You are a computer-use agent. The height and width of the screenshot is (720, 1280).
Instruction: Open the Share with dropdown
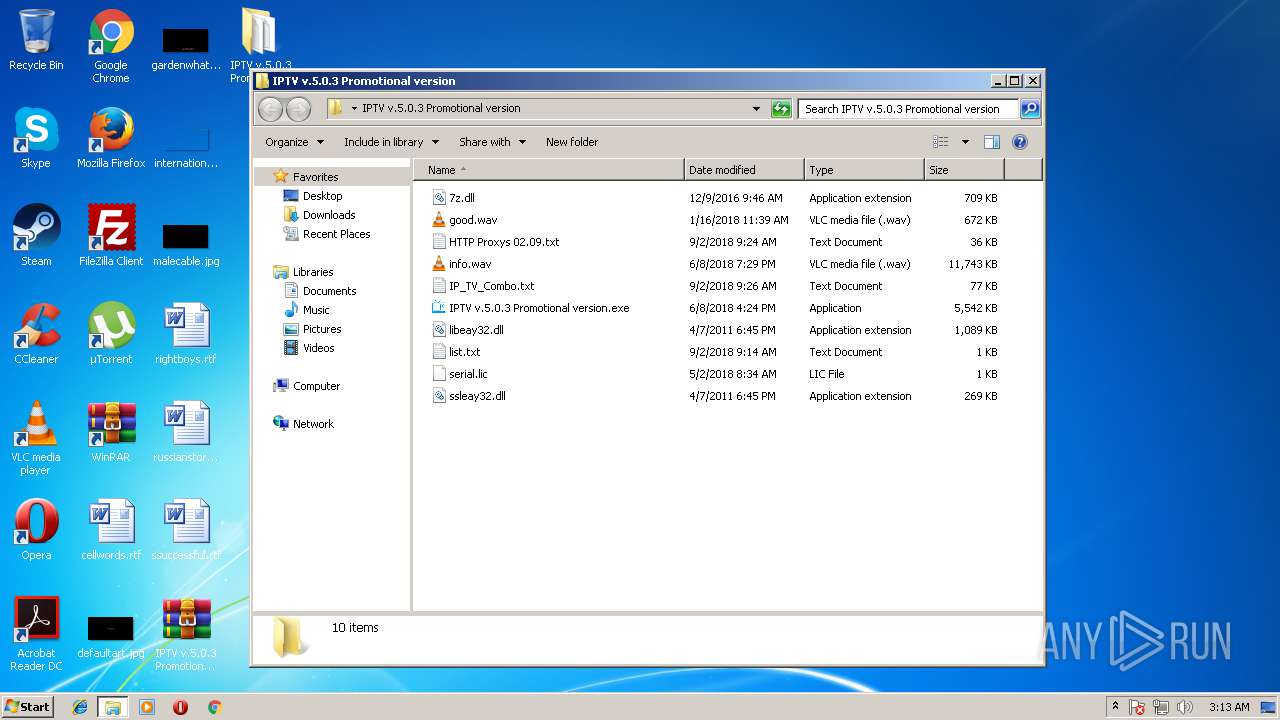tap(492, 142)
